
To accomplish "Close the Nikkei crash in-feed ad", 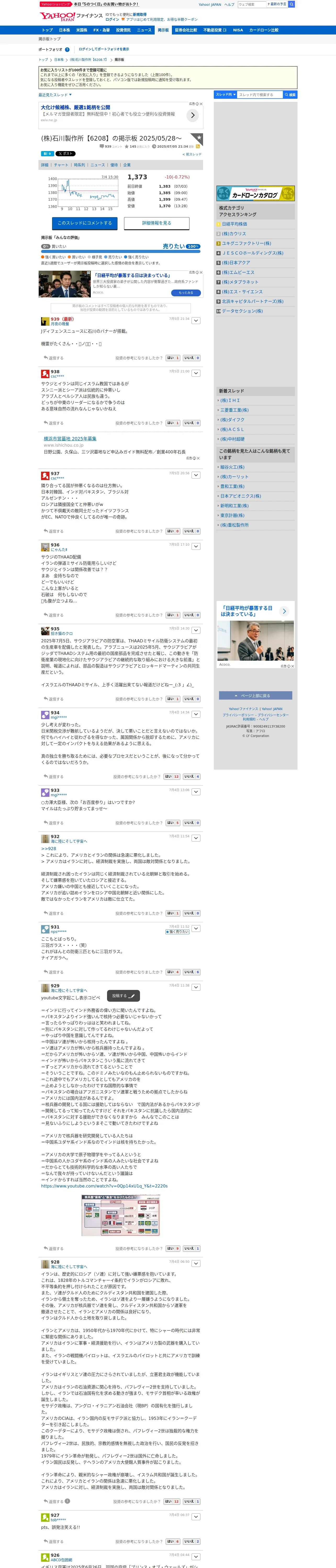I will [201, 273].
